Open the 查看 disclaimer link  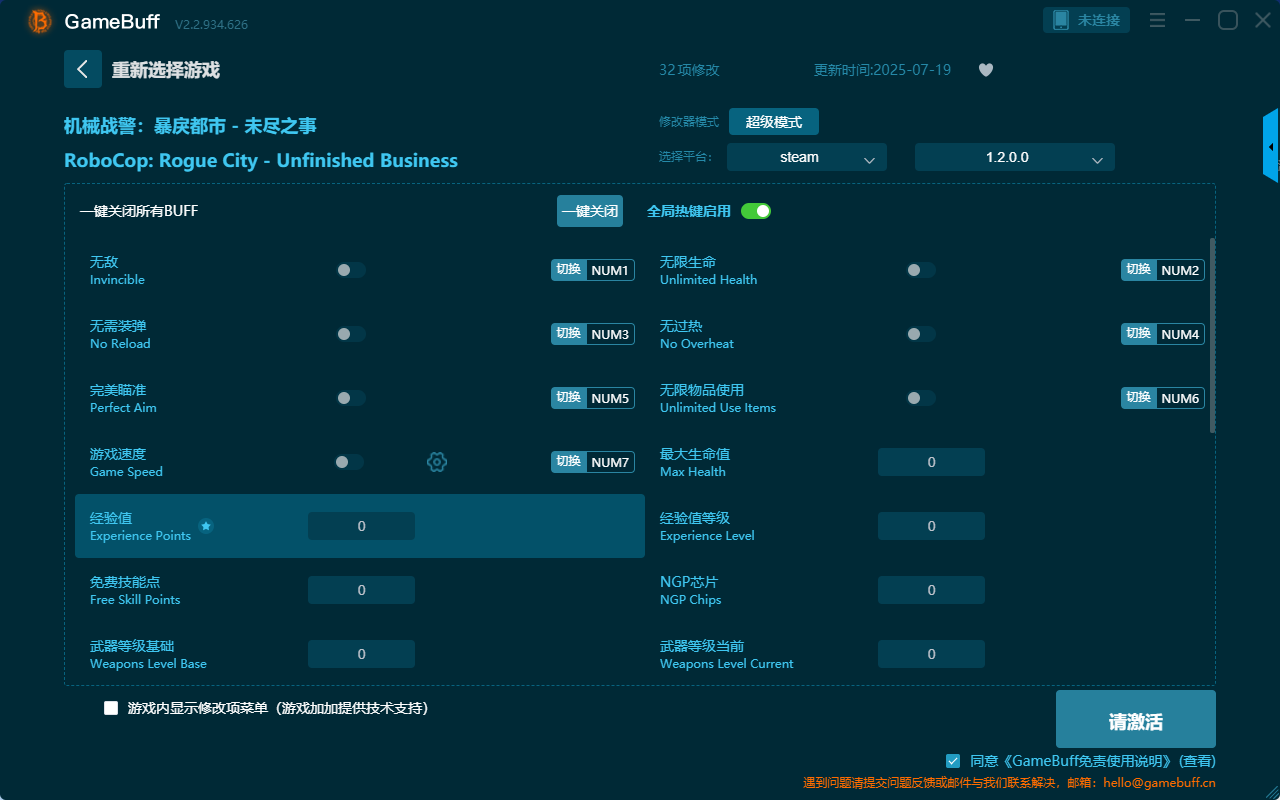coord(1196,760)
